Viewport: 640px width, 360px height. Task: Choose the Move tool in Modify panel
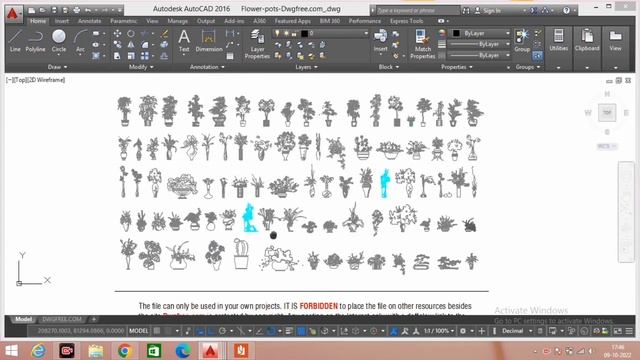coord(117,33)
